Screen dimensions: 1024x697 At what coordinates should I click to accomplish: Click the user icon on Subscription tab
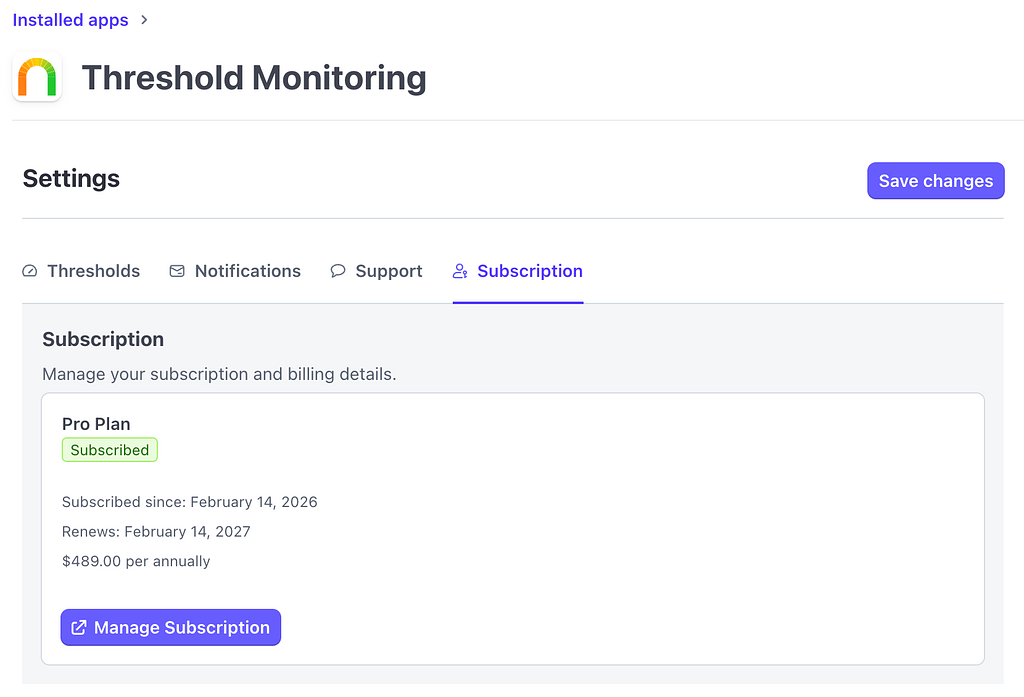tap(460, 271)
